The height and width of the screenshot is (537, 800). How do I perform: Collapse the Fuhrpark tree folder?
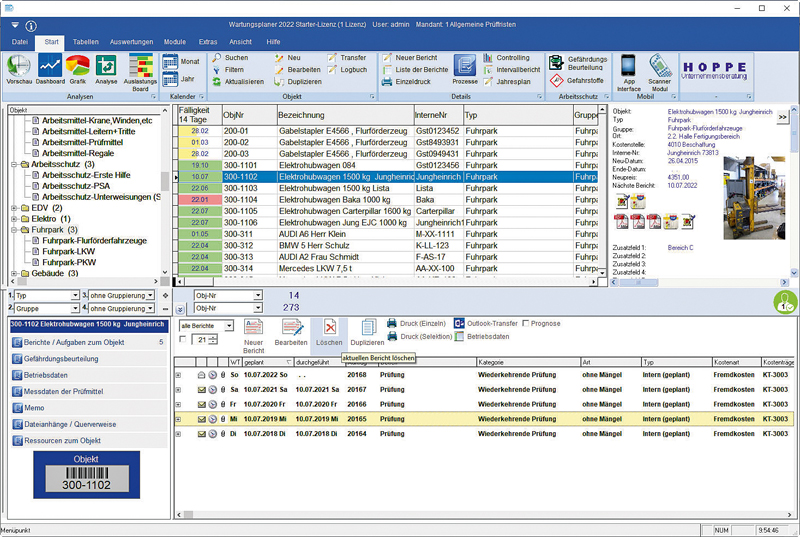point(12,229)
